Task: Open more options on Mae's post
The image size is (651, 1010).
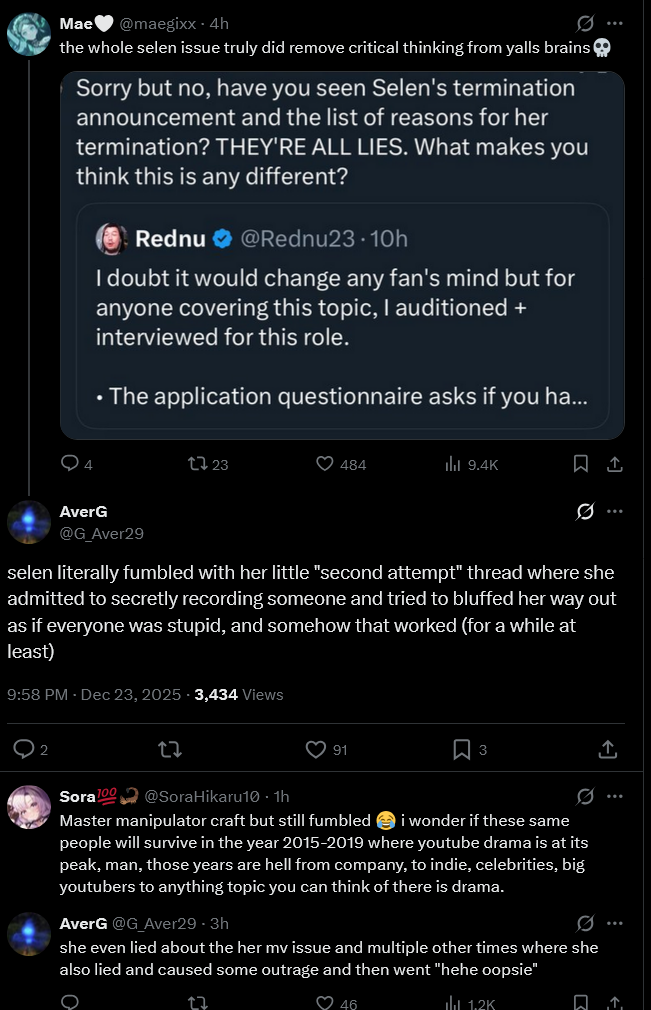Action: 615,23
